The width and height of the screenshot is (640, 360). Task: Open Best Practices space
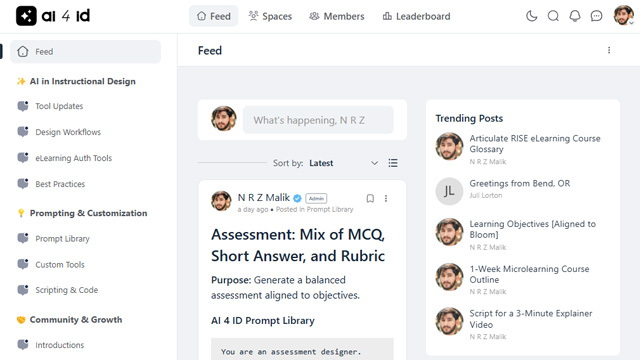(x=60, y=184)
